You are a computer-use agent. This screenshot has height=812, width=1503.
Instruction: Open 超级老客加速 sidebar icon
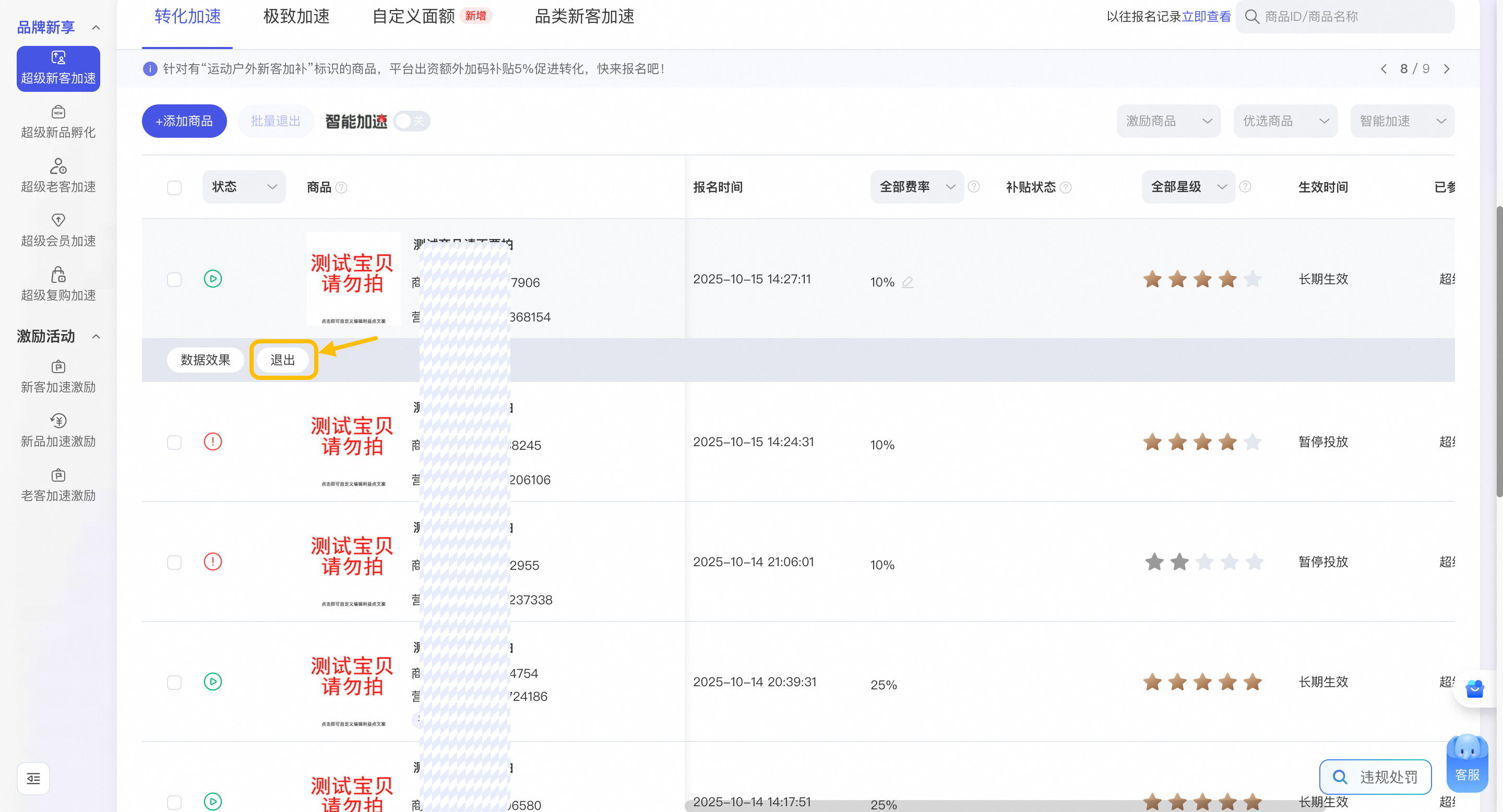(58, 166)
